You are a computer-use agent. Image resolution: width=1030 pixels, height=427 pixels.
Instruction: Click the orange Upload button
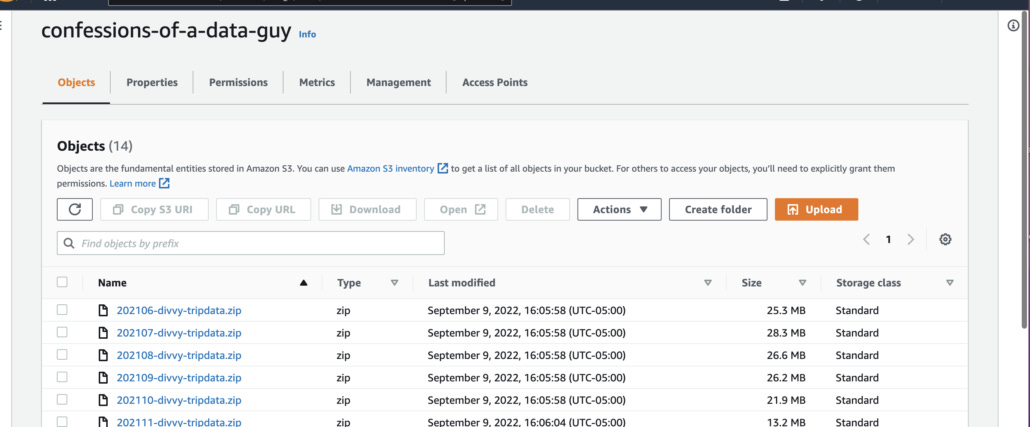tap(816, 210)
